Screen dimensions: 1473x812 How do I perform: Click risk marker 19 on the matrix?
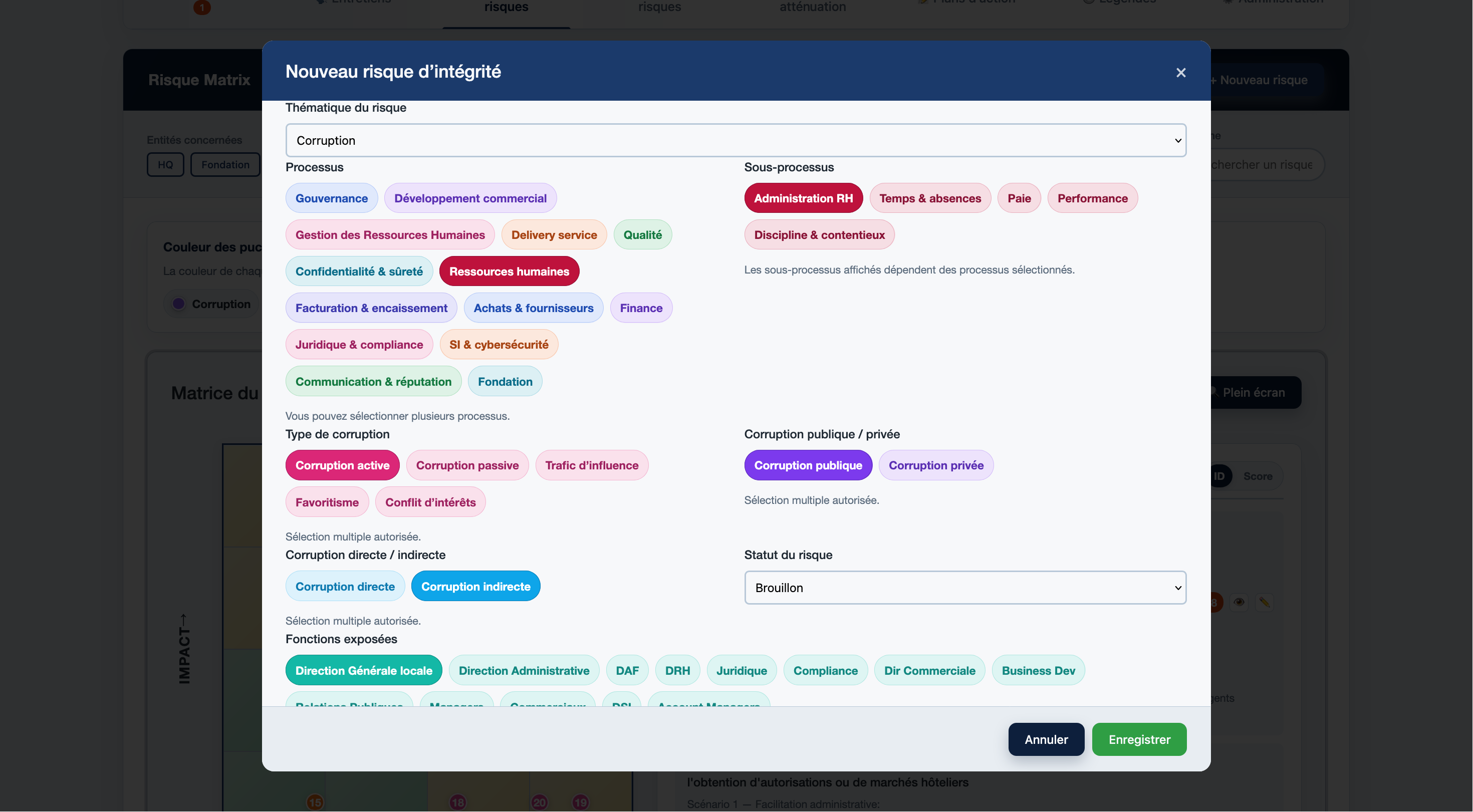point(580,802)
